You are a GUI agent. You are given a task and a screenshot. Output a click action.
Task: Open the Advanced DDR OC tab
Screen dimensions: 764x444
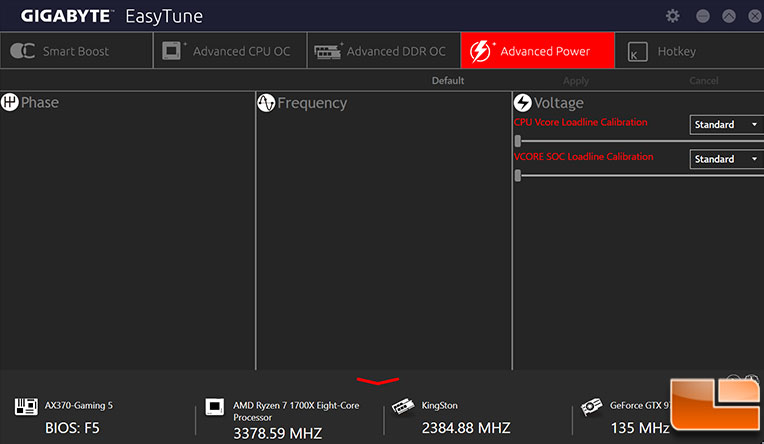384,51
